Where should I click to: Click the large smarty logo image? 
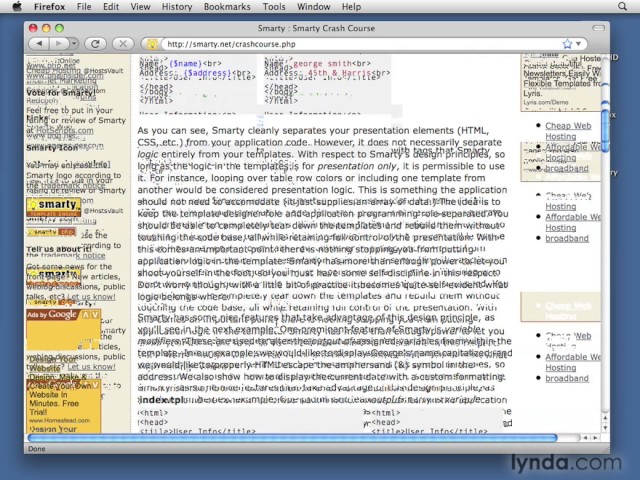point(53,206)
